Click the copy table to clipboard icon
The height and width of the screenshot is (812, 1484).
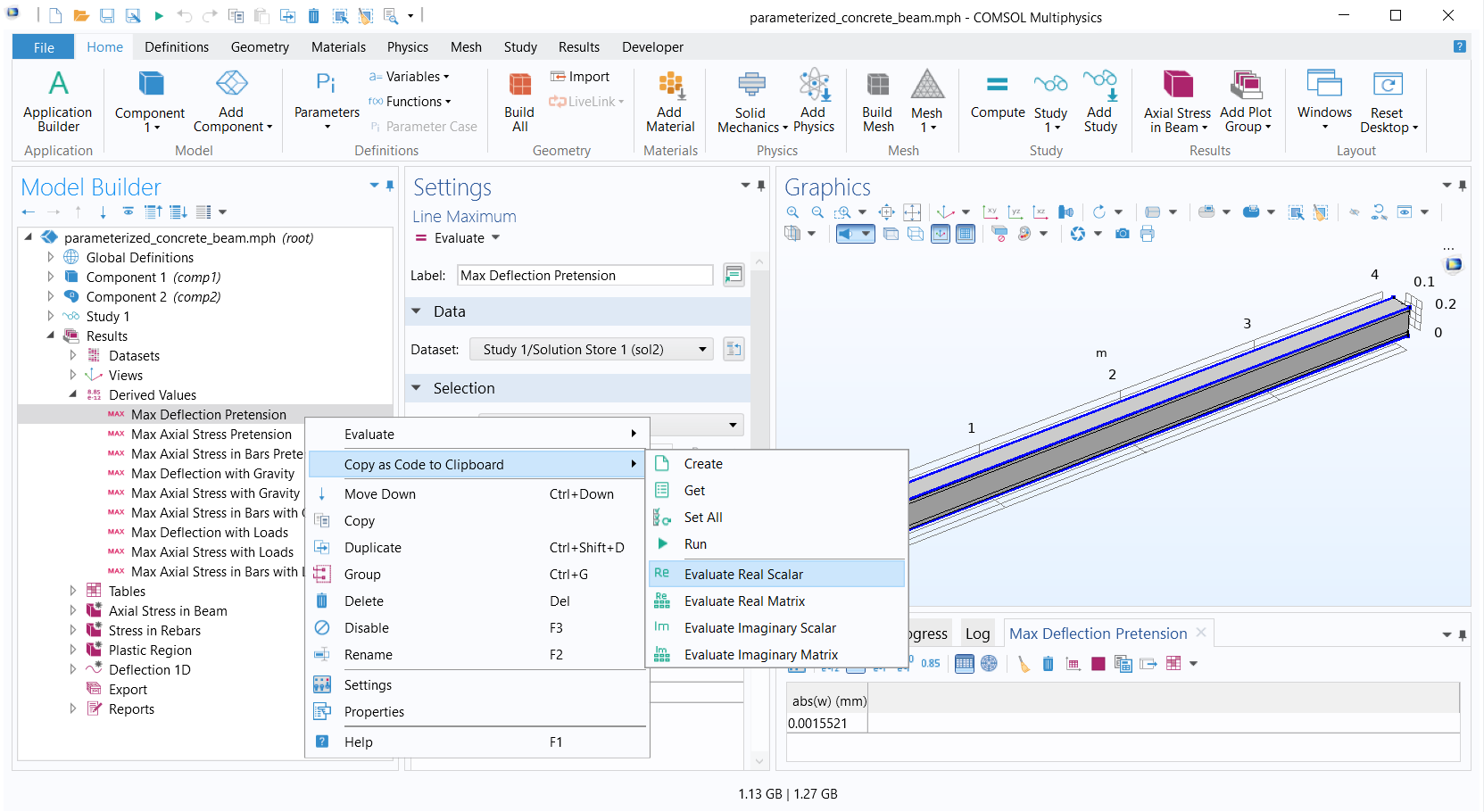(x=1123, y=664)
